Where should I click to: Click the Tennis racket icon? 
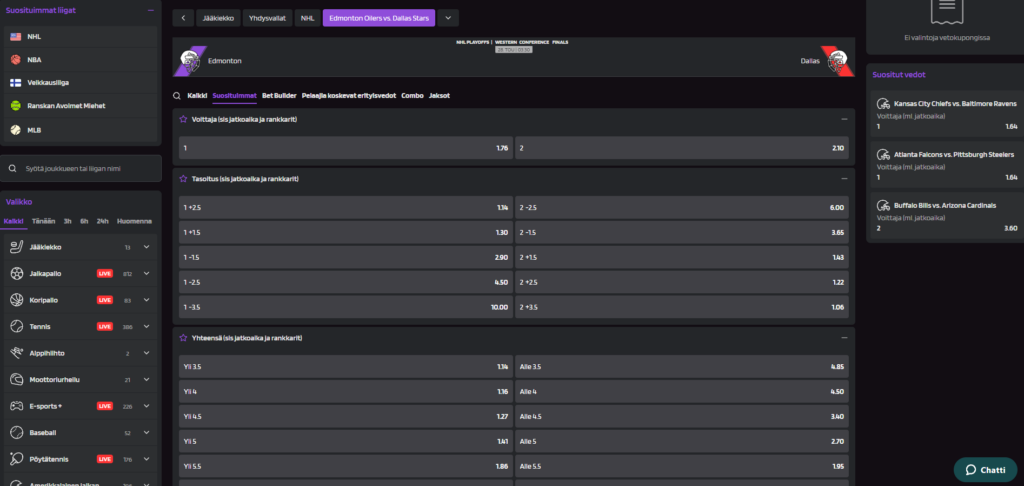pos(17,326)
